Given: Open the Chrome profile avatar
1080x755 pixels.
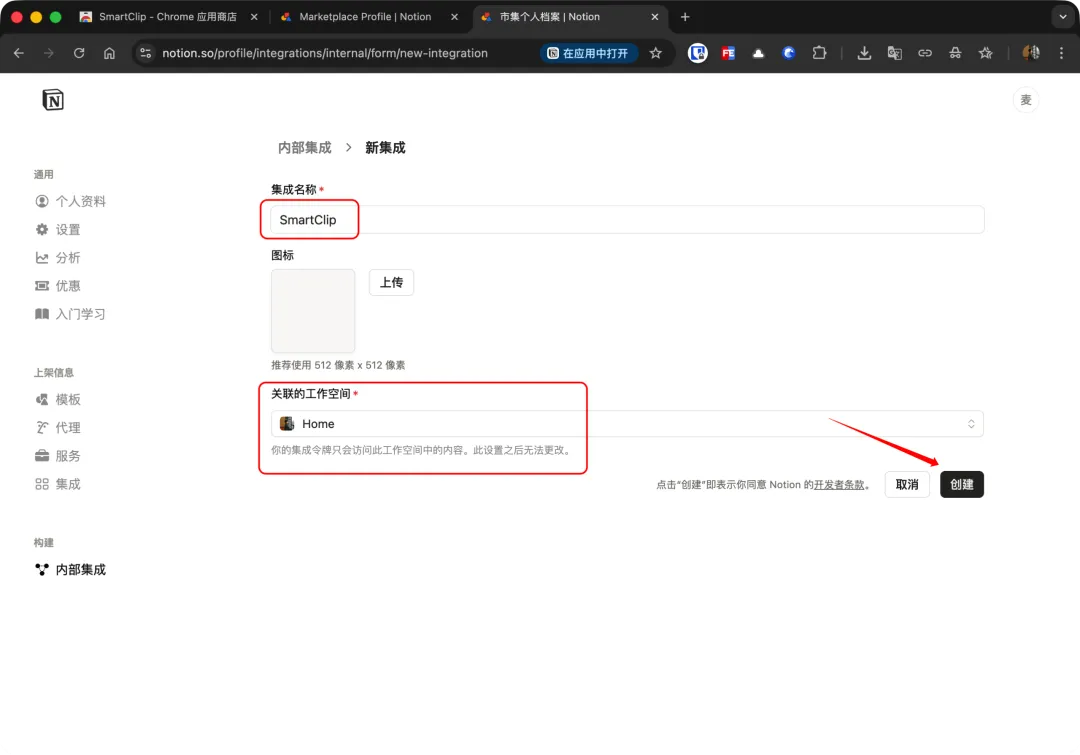Looking at the screenshot, I should tap(1031, 53).
